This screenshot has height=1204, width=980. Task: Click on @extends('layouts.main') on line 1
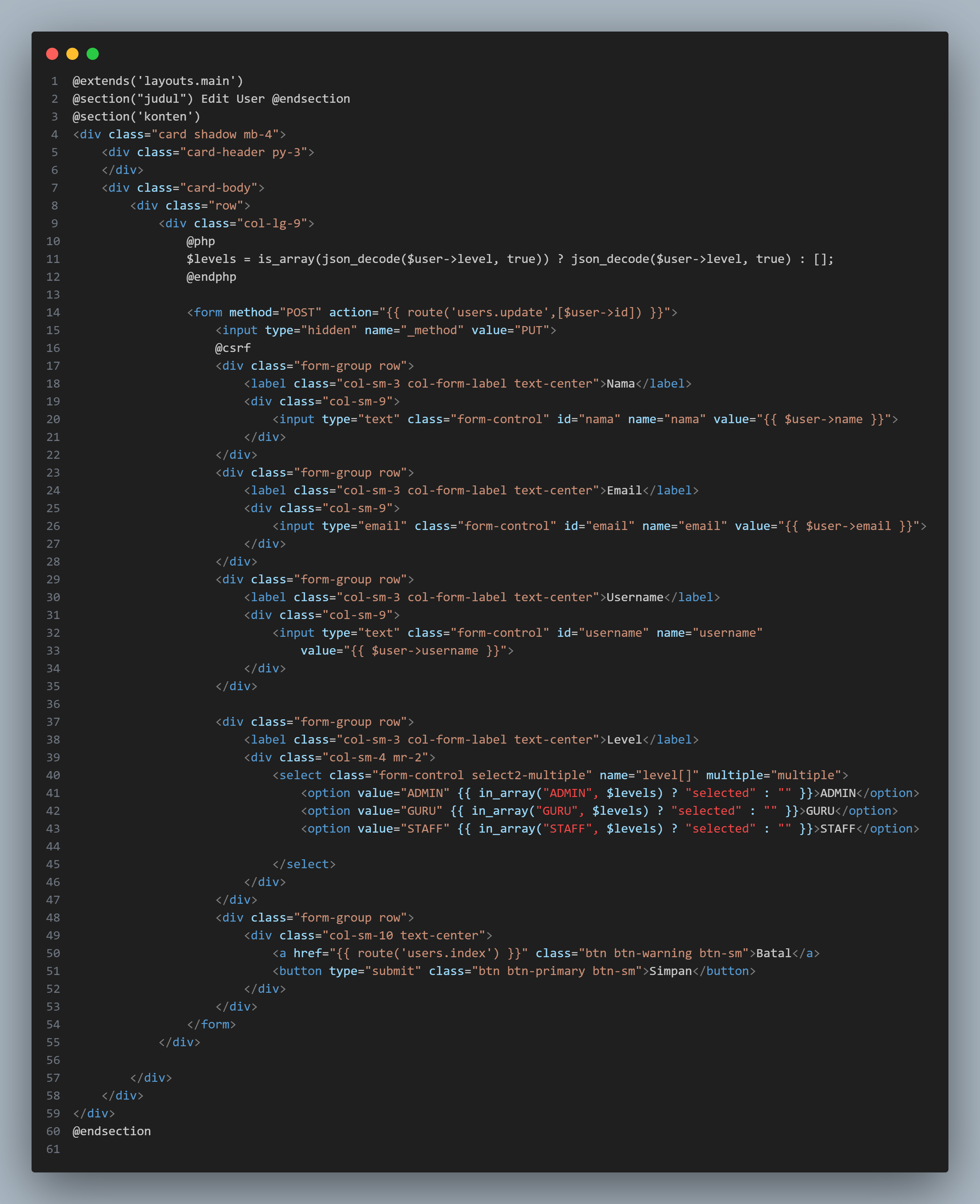click(157, 81)
